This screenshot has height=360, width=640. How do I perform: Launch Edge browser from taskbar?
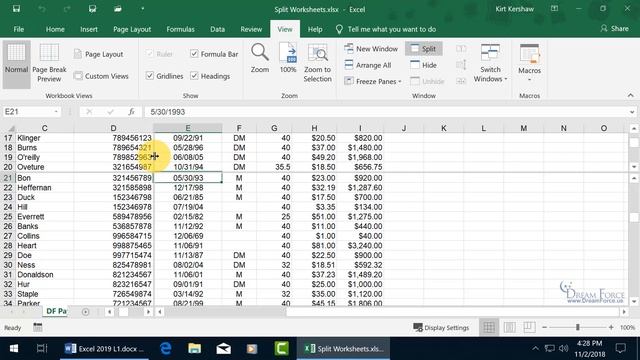(x=166, y=349)
